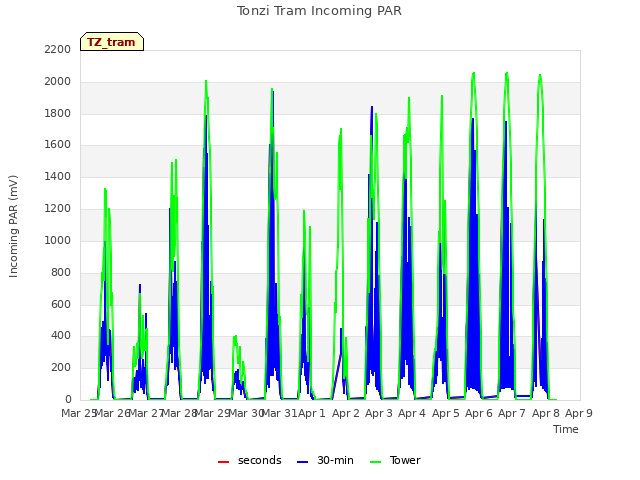Click the Apr 7 x-axis tick label

(512, 413)
